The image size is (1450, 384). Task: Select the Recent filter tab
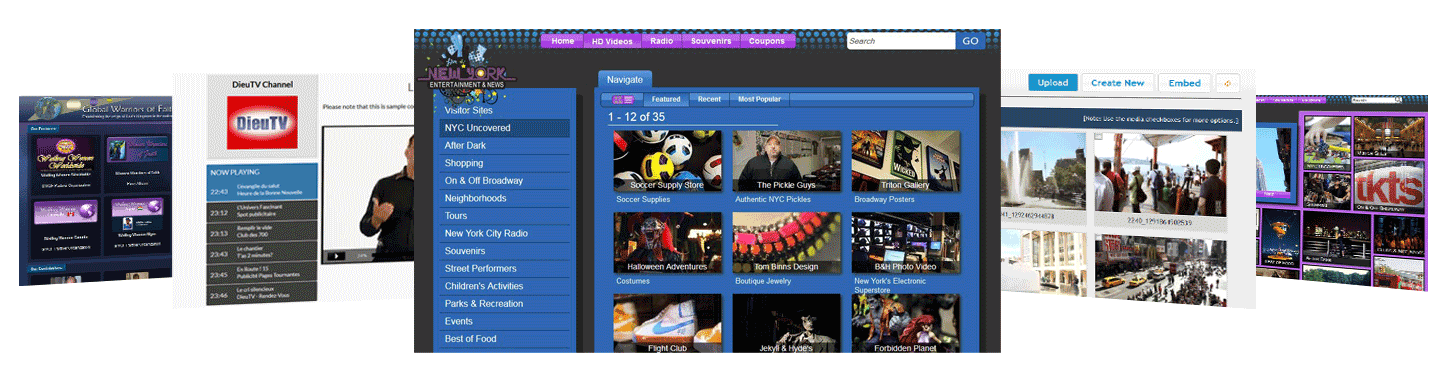click(x=709, y=99)
